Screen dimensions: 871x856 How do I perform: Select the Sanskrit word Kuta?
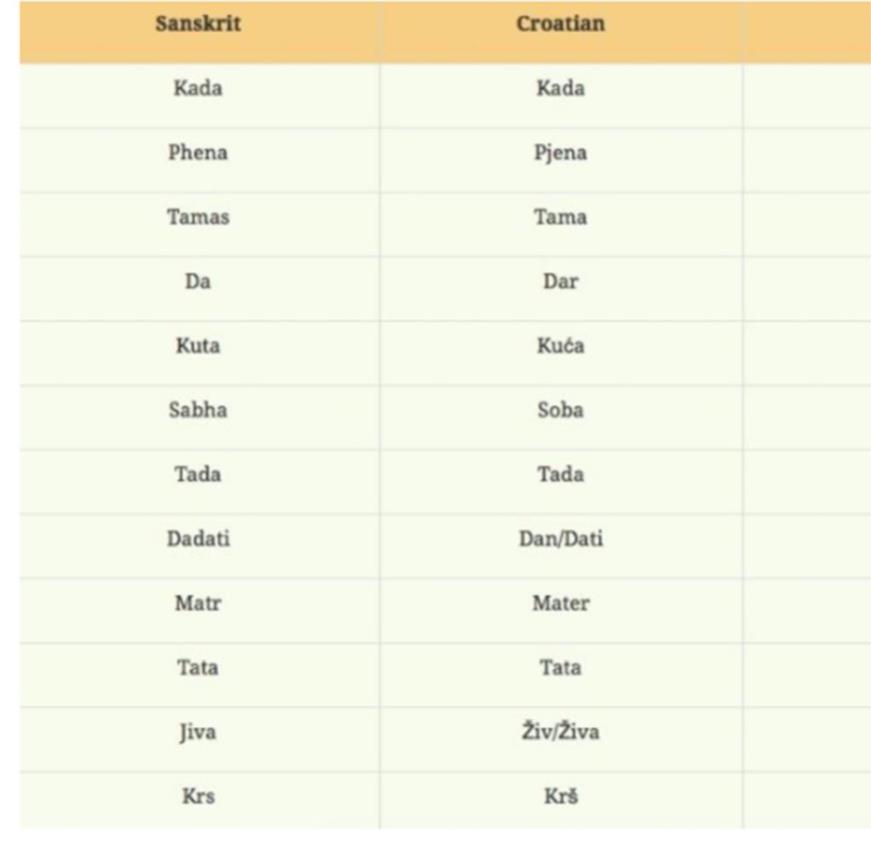[198, 346]
